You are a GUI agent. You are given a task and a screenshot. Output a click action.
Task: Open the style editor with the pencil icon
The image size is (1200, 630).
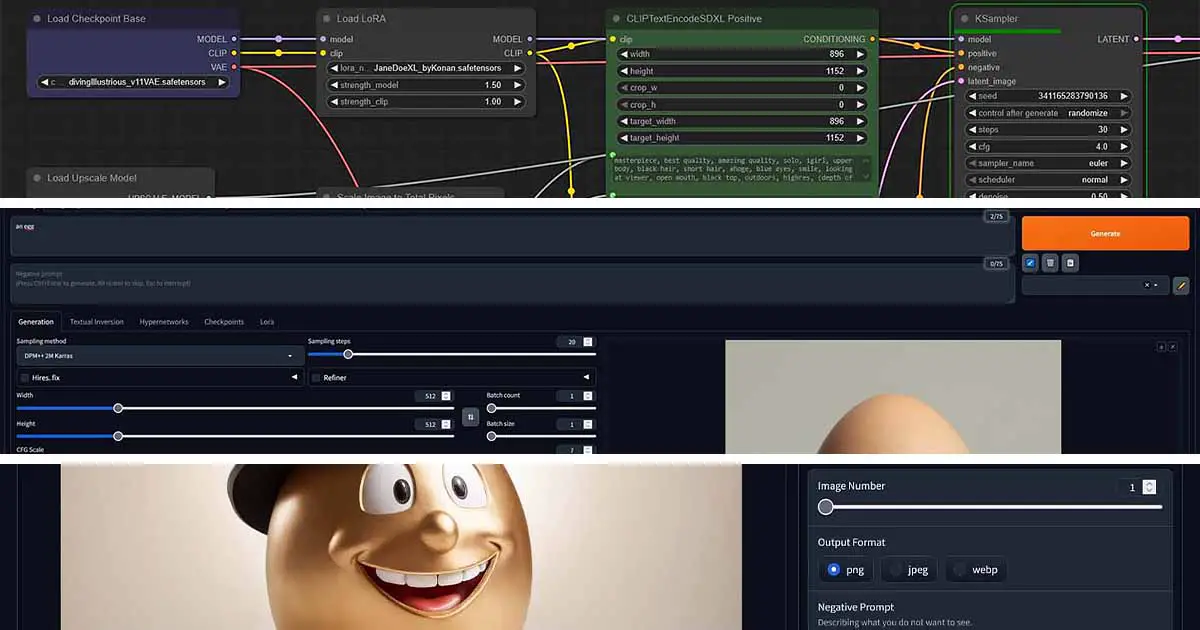(1181, 285)
